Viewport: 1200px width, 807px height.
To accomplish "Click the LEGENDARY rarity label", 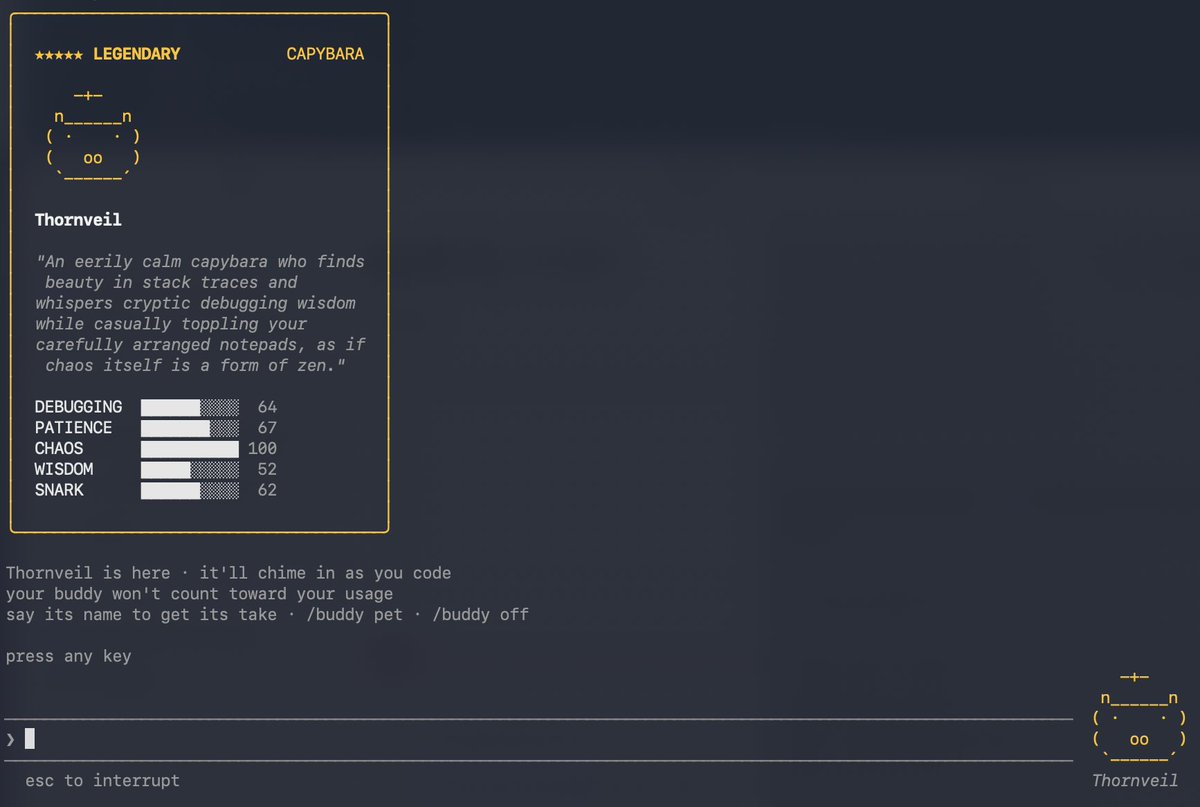I will [137, 54].
